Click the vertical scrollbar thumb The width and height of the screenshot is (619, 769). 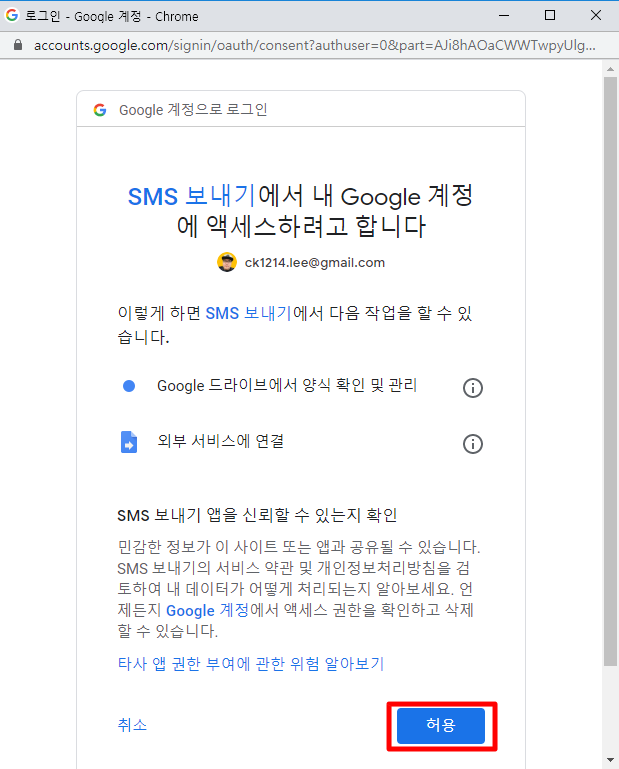[610, 370]
